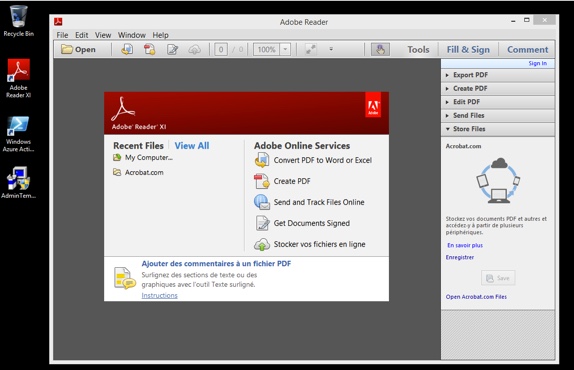Viewport: 574px width, 370px height.
Task: Expand the Send Files panel
Action: [497, 116]
